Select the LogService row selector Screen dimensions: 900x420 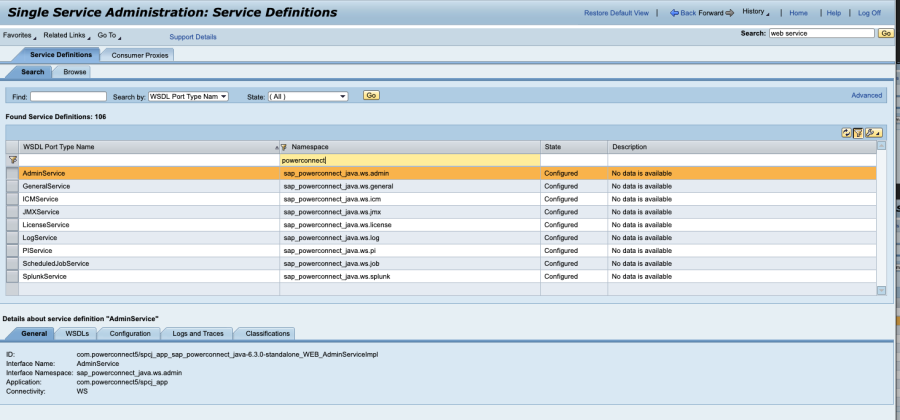point(12,237)
